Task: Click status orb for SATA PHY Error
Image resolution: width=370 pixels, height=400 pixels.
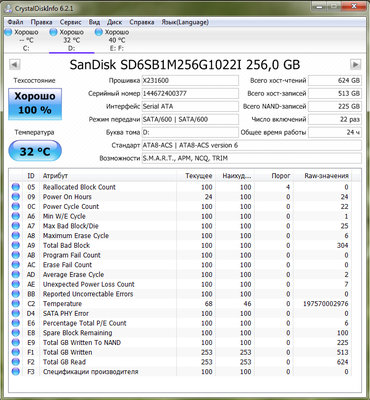Action: click(16, 313)
